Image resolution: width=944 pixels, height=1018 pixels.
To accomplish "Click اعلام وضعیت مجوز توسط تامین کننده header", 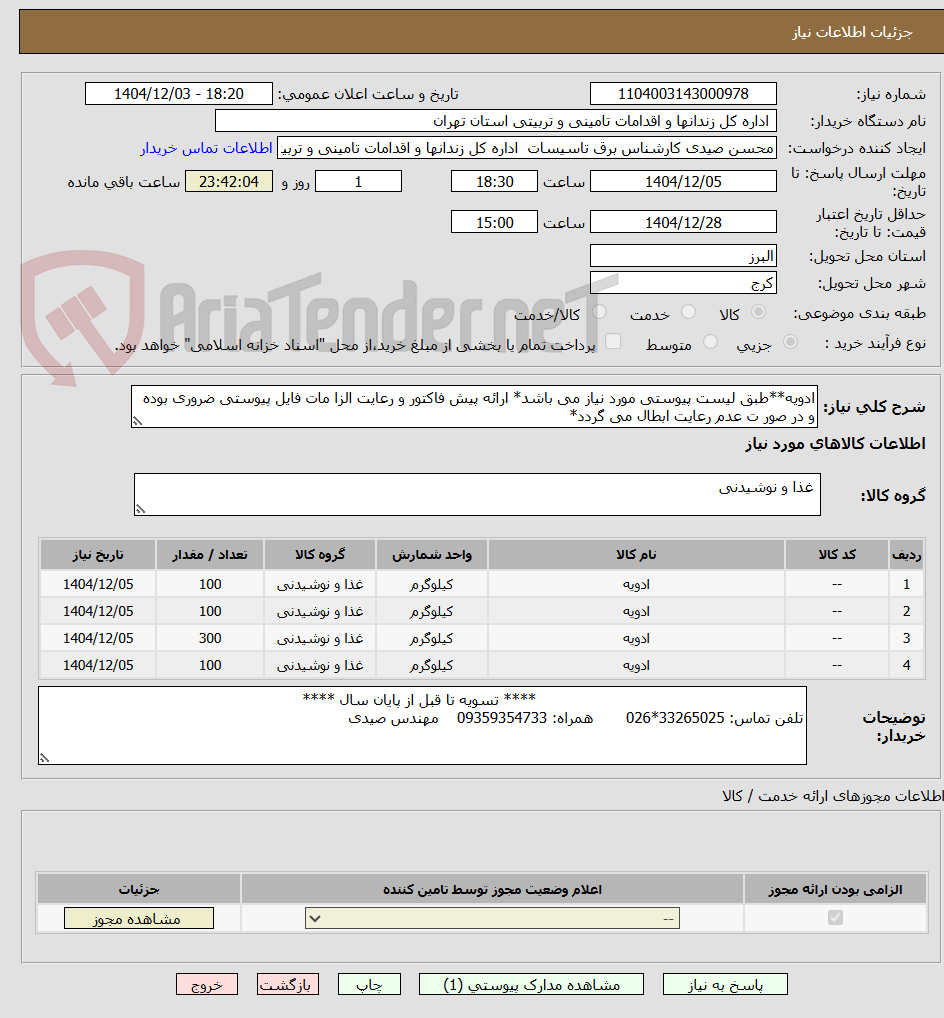I will (492, 889).
